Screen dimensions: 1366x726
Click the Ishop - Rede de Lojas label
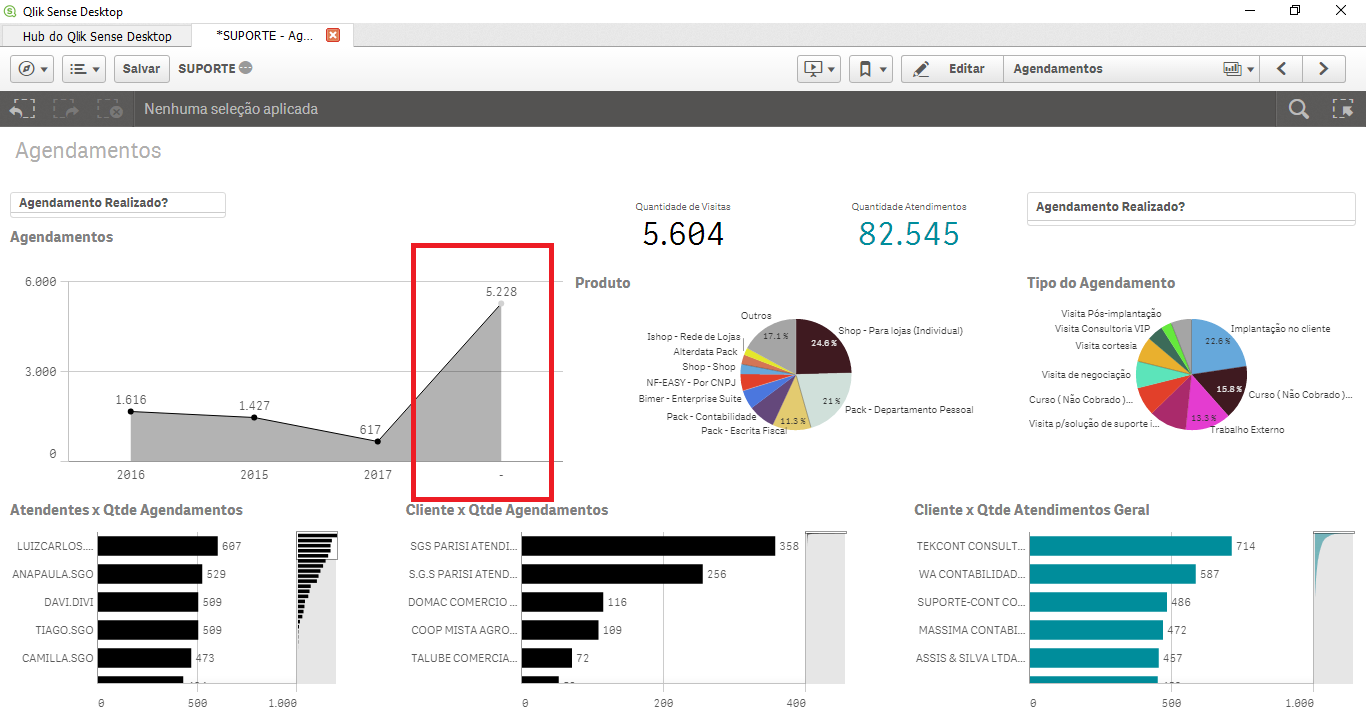point(694,337)
